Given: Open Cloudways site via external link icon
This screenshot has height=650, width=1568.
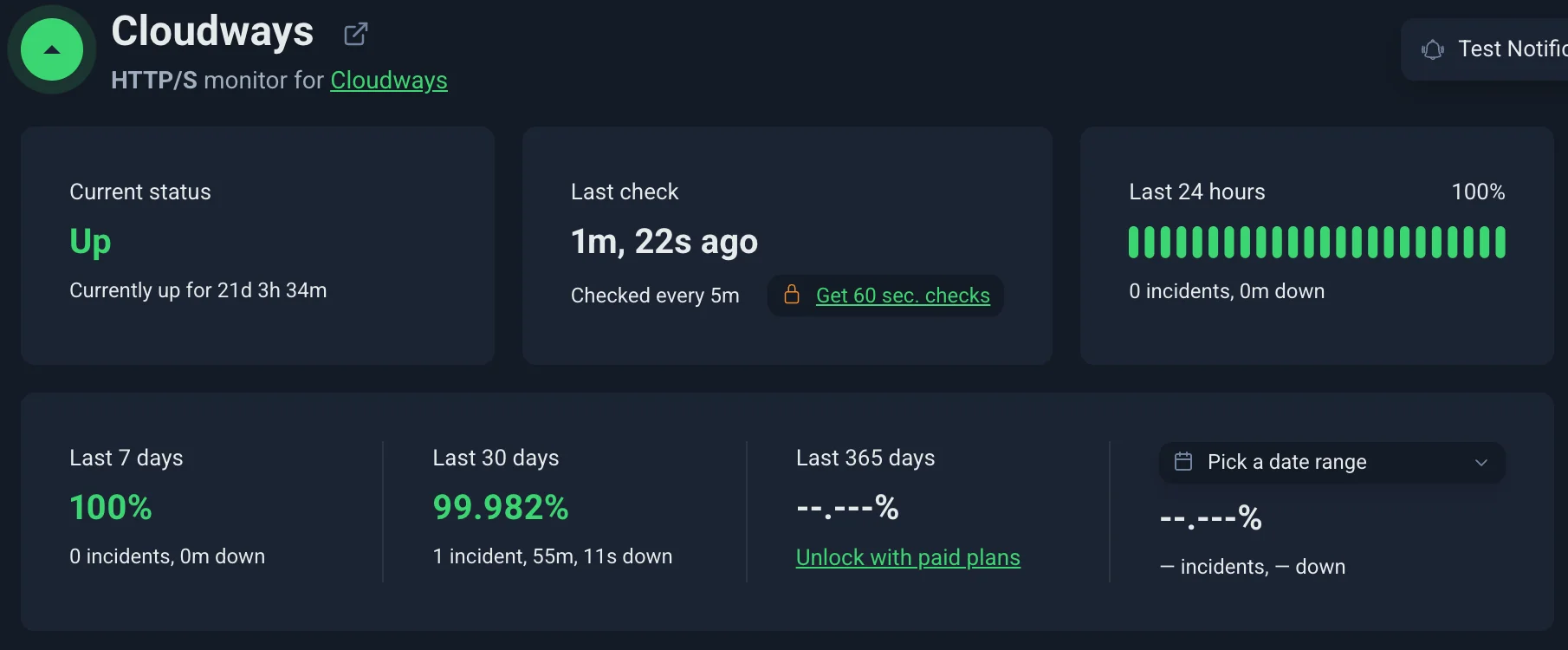Looking at the screenshot, I should 356,34.
